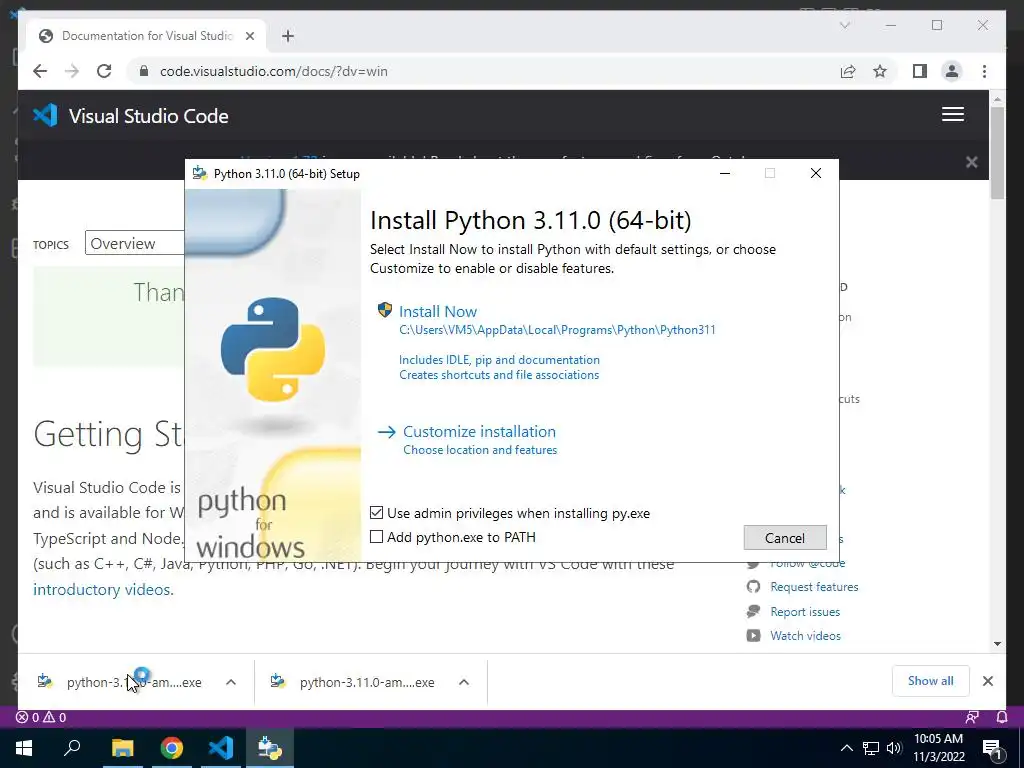The width and height of the screenshot is (1024, 768).
Task: Click scroll down arrow on page scrollbar
Action: point(997,643)
